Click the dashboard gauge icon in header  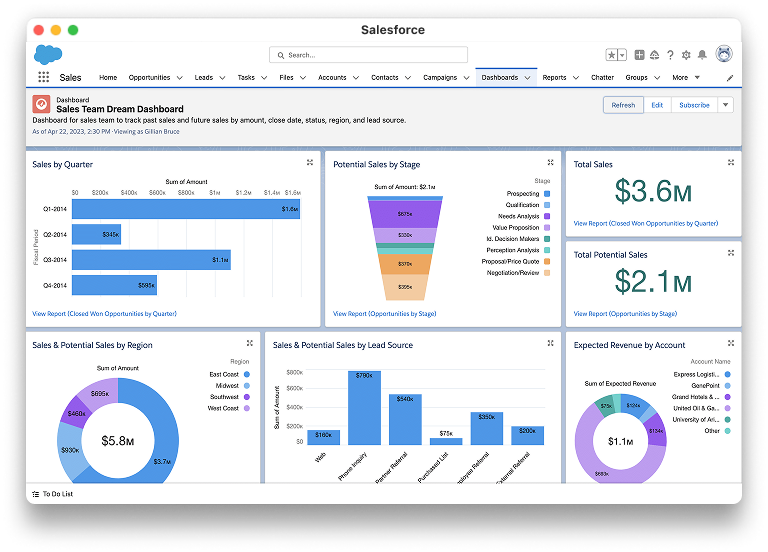click(x=42, y=104)
